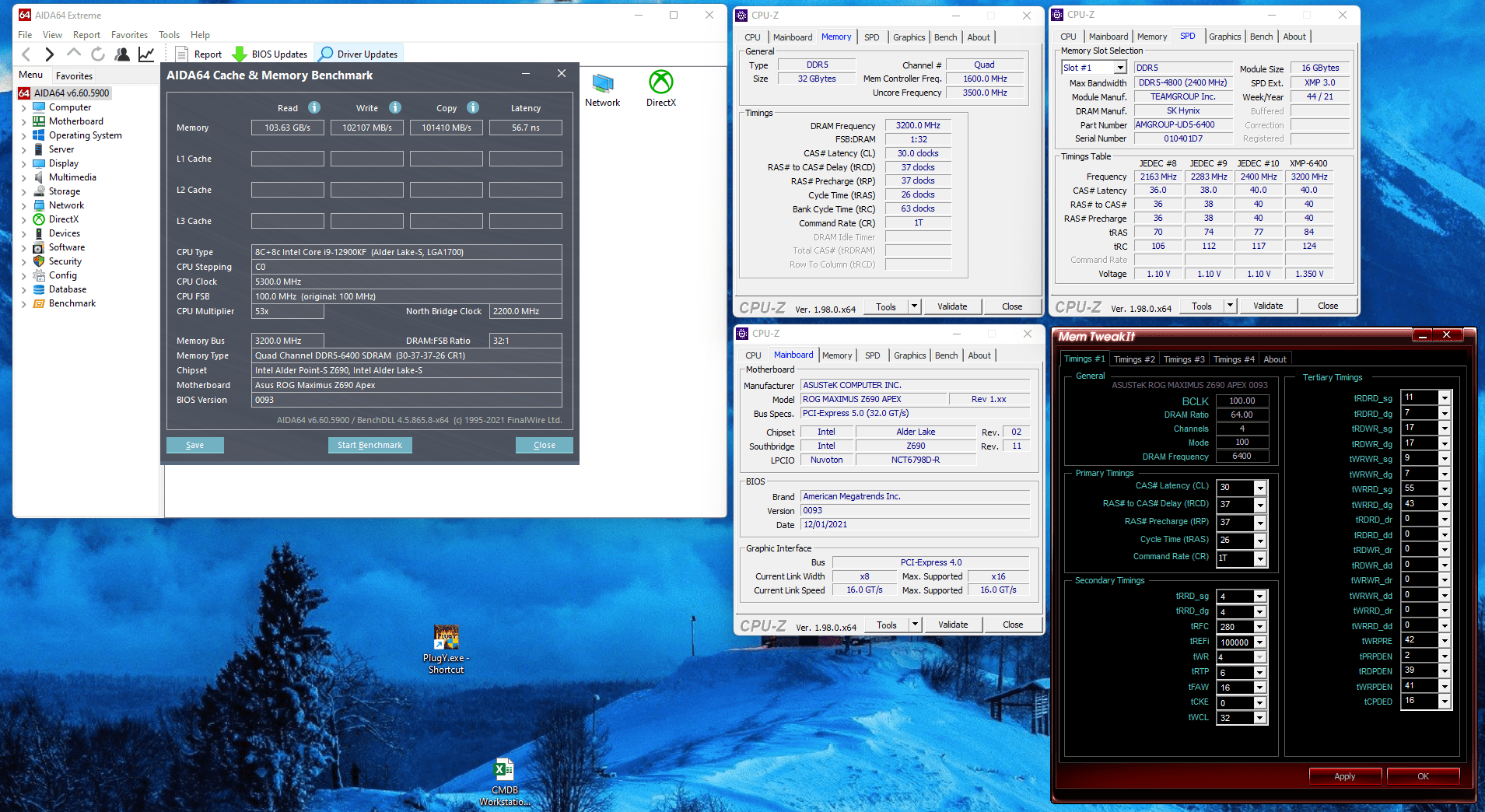
Task: Click Close in CPU-Z Mainboard window
Action: [1013, 625]
